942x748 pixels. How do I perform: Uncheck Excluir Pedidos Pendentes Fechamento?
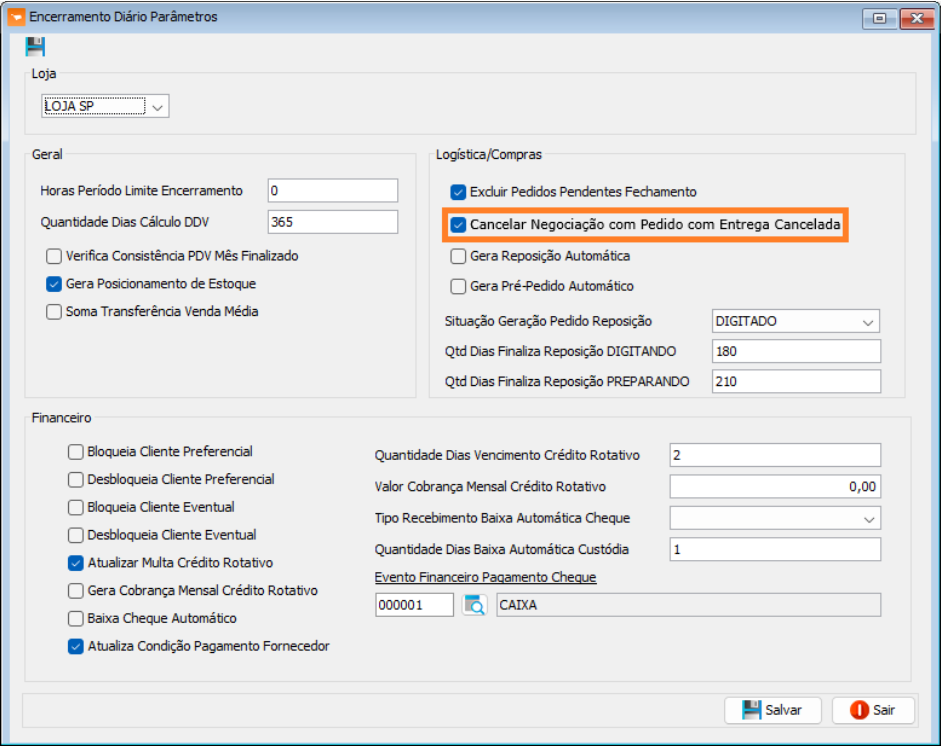point(458,192)
